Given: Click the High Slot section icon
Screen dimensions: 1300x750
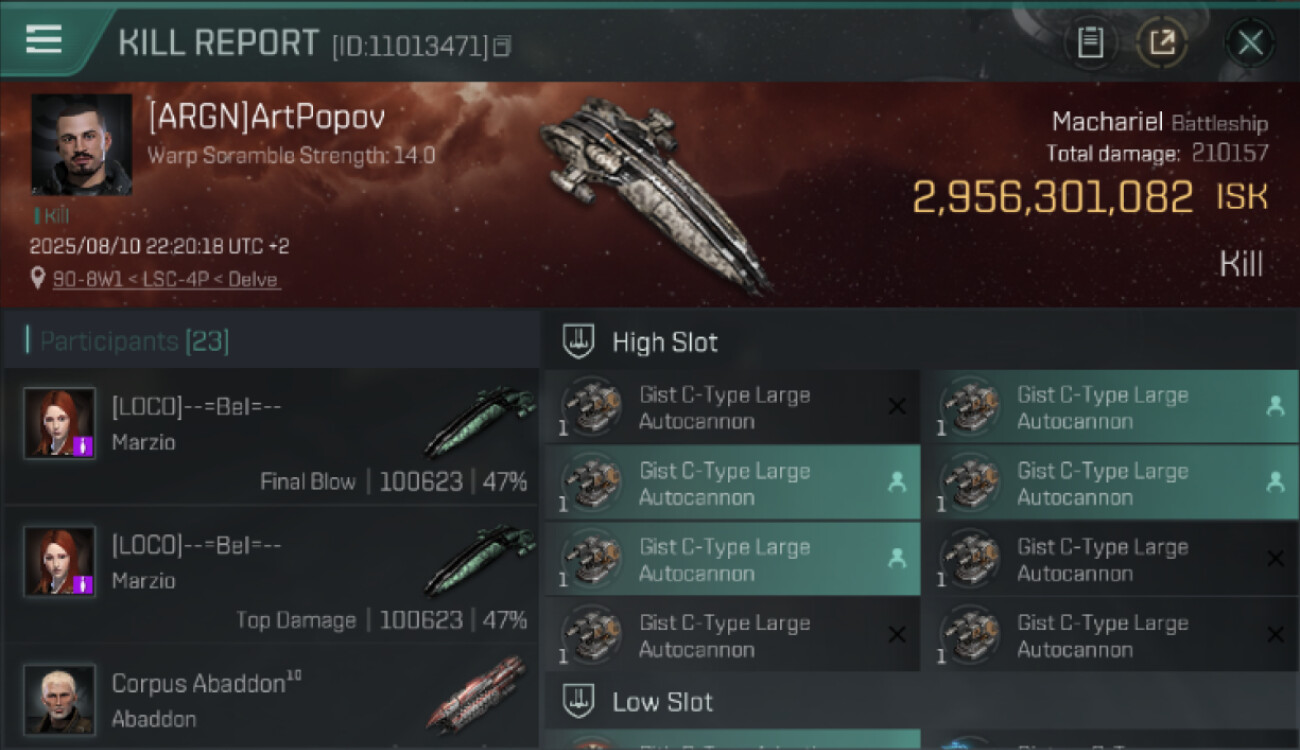Looking at the screenshot, I should click(580, 342).
